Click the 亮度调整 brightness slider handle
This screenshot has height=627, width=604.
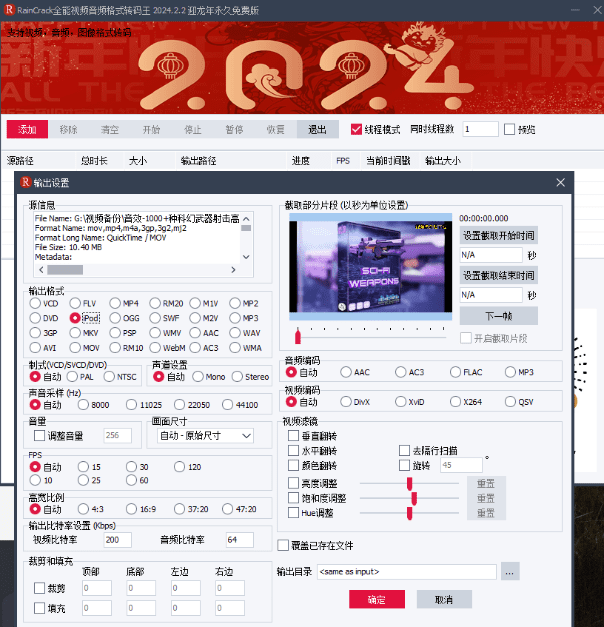point(410,483)
